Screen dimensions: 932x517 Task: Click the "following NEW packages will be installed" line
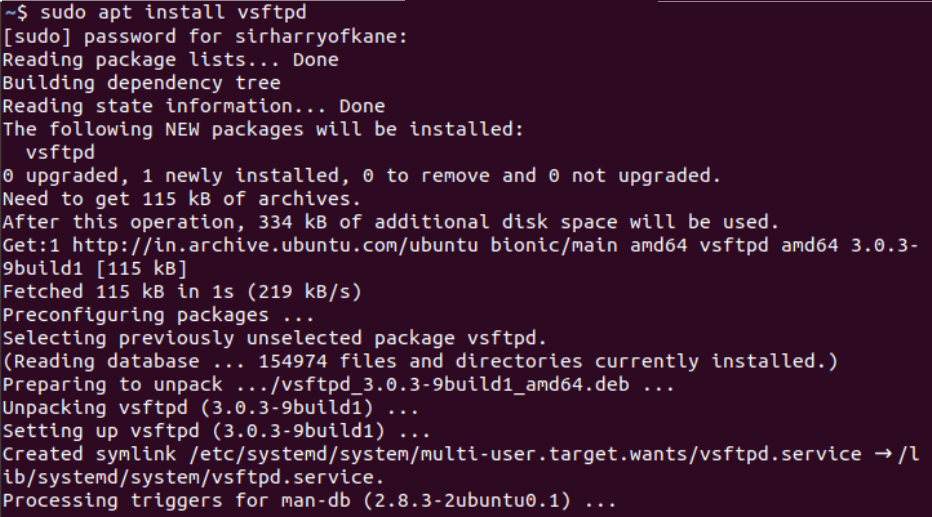click(x=263, y=129)
